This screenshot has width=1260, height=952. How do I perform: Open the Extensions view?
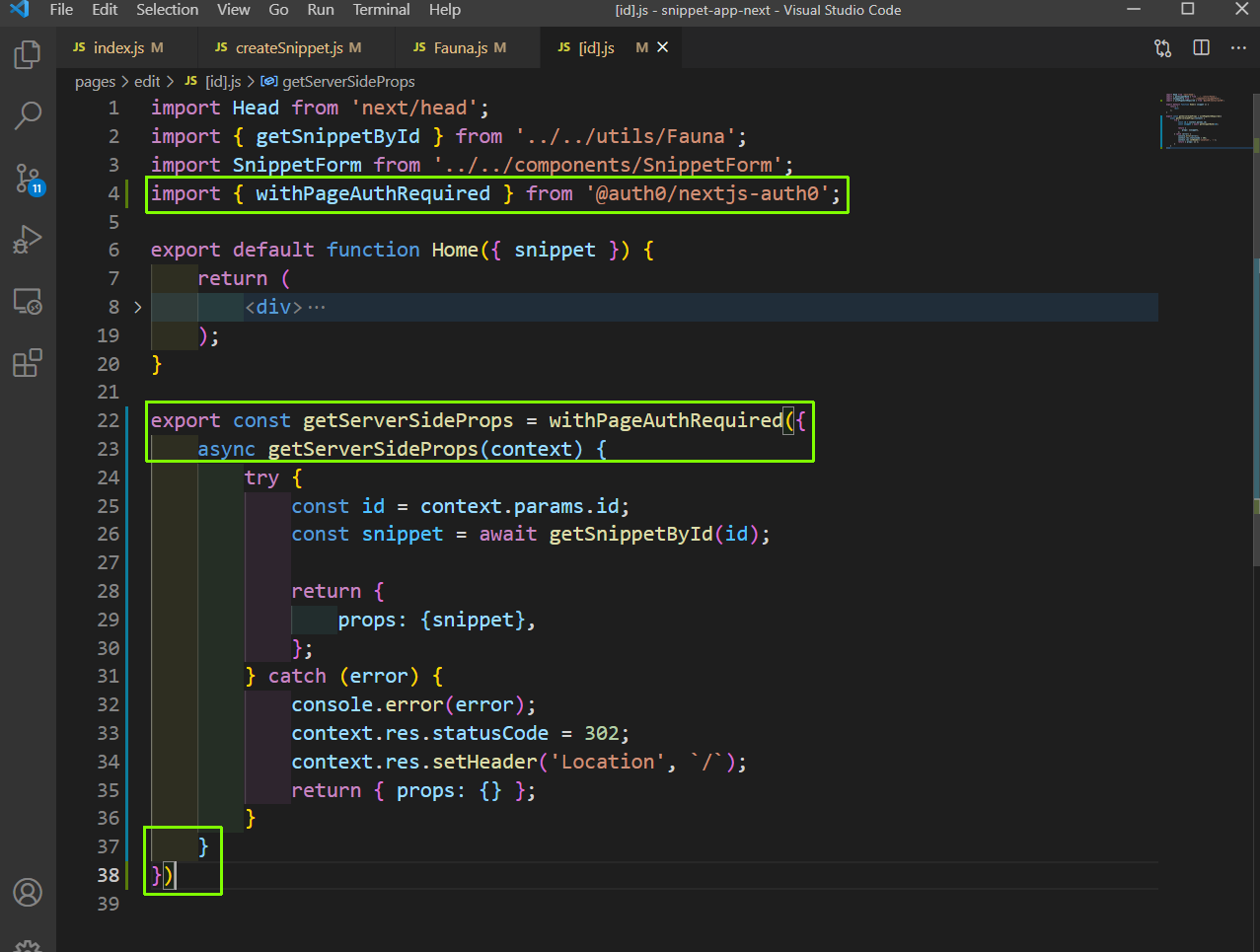(x=28, y=363)
